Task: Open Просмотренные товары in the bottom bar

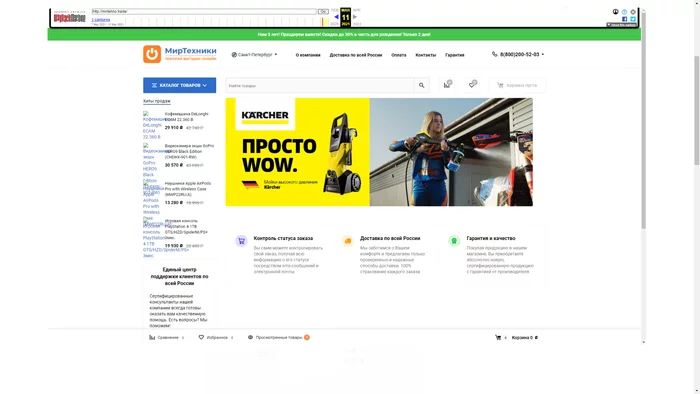Action: (x=279, y=337)
